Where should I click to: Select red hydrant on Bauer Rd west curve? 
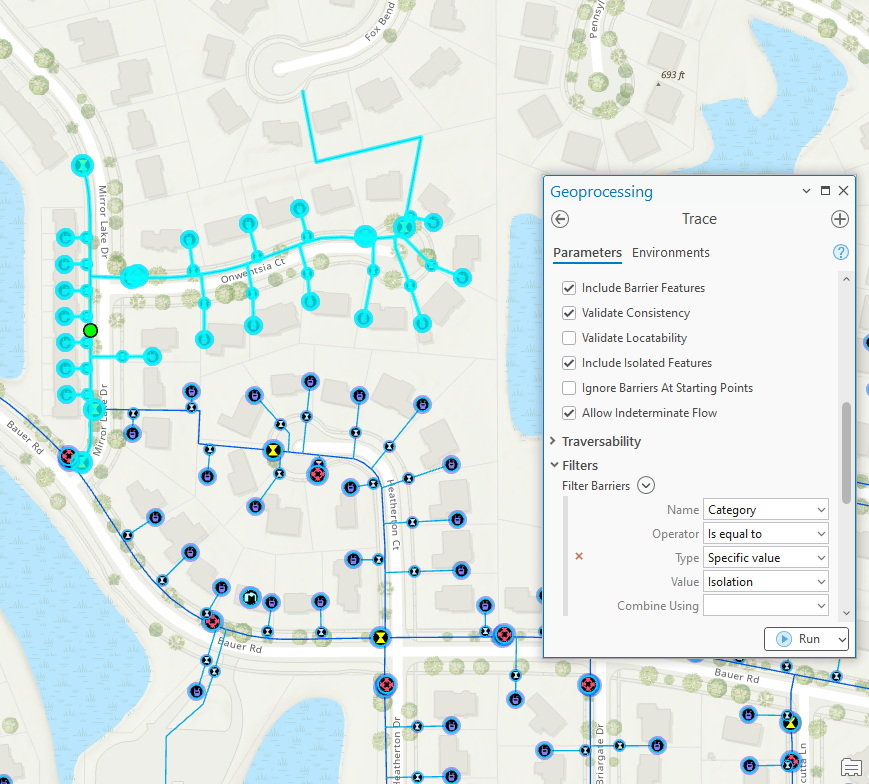212,622
